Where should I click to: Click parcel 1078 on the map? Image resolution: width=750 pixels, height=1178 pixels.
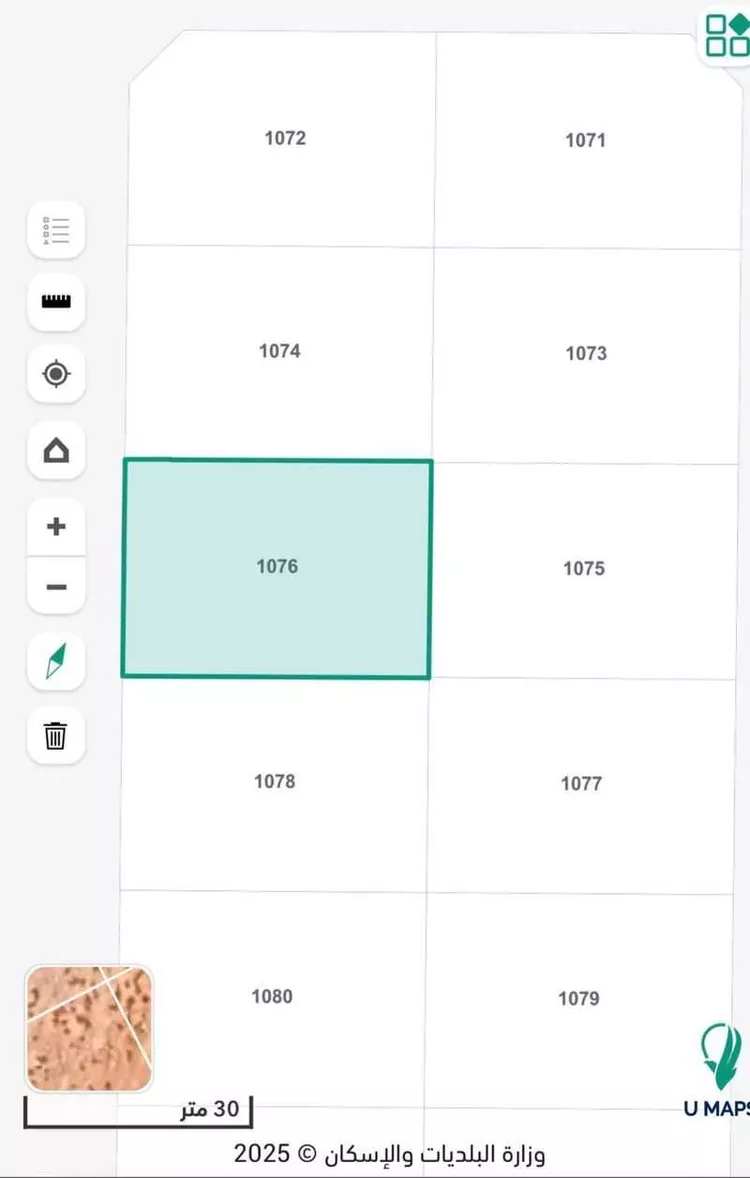[274, 782]
